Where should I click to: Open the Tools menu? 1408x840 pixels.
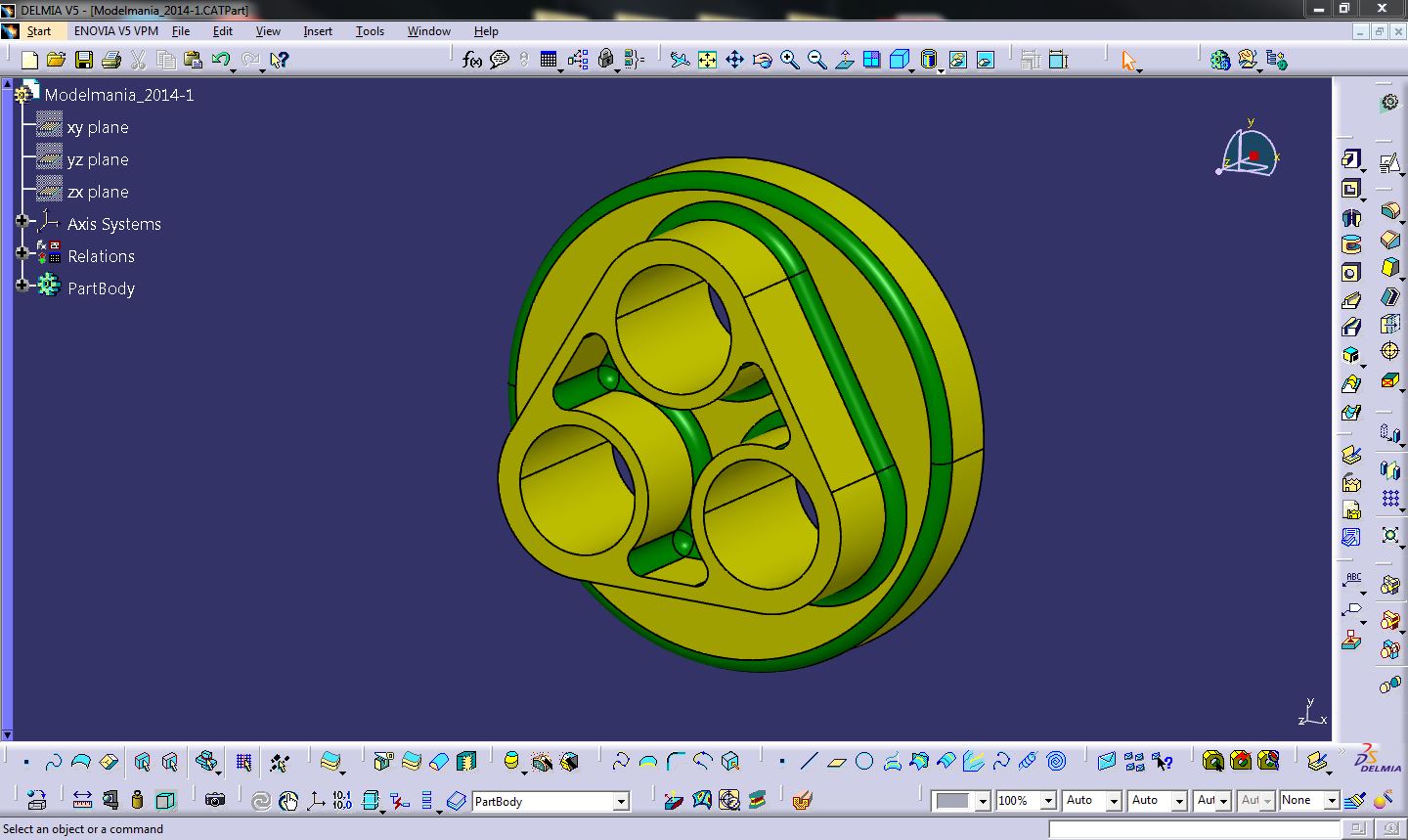370,31
